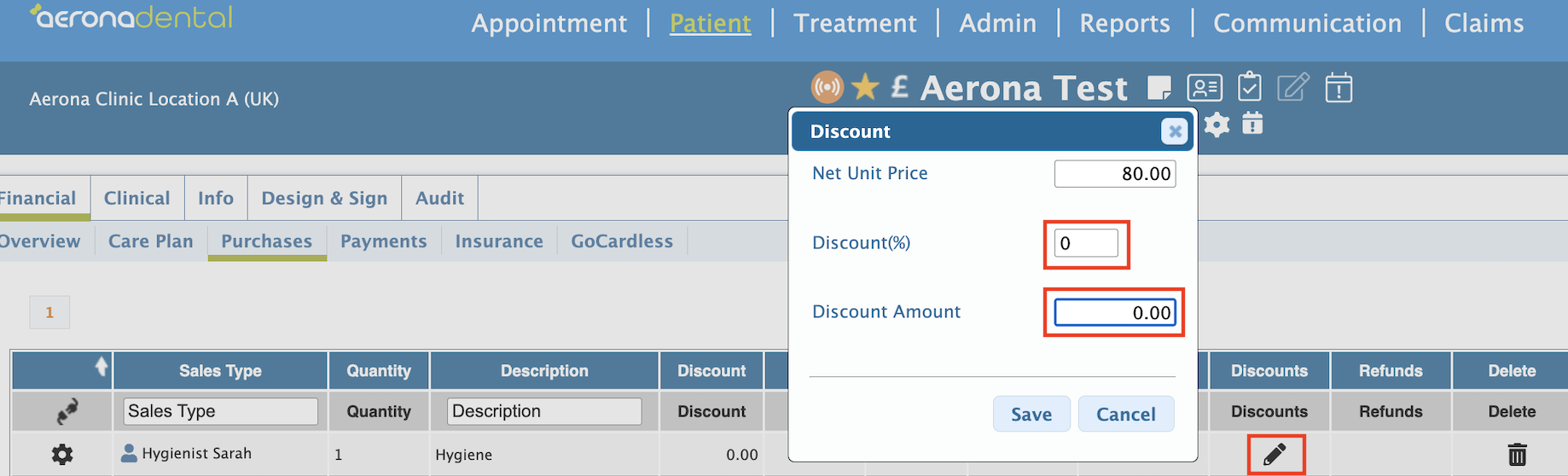
Task: Open the Treatment menu
Action: click(855, 23)
